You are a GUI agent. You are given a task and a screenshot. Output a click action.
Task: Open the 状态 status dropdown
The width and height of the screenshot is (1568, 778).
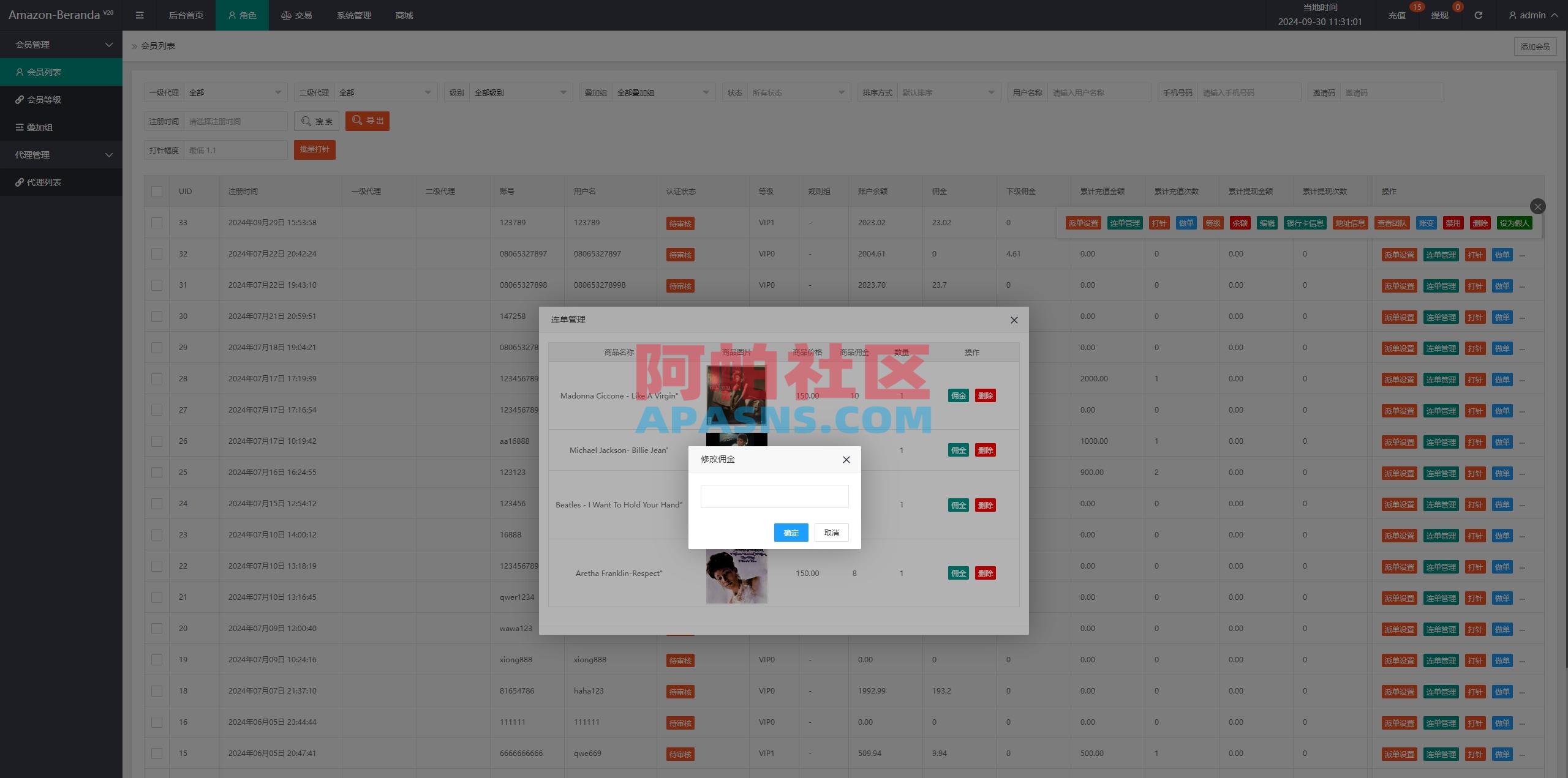[x=797, y=92]
